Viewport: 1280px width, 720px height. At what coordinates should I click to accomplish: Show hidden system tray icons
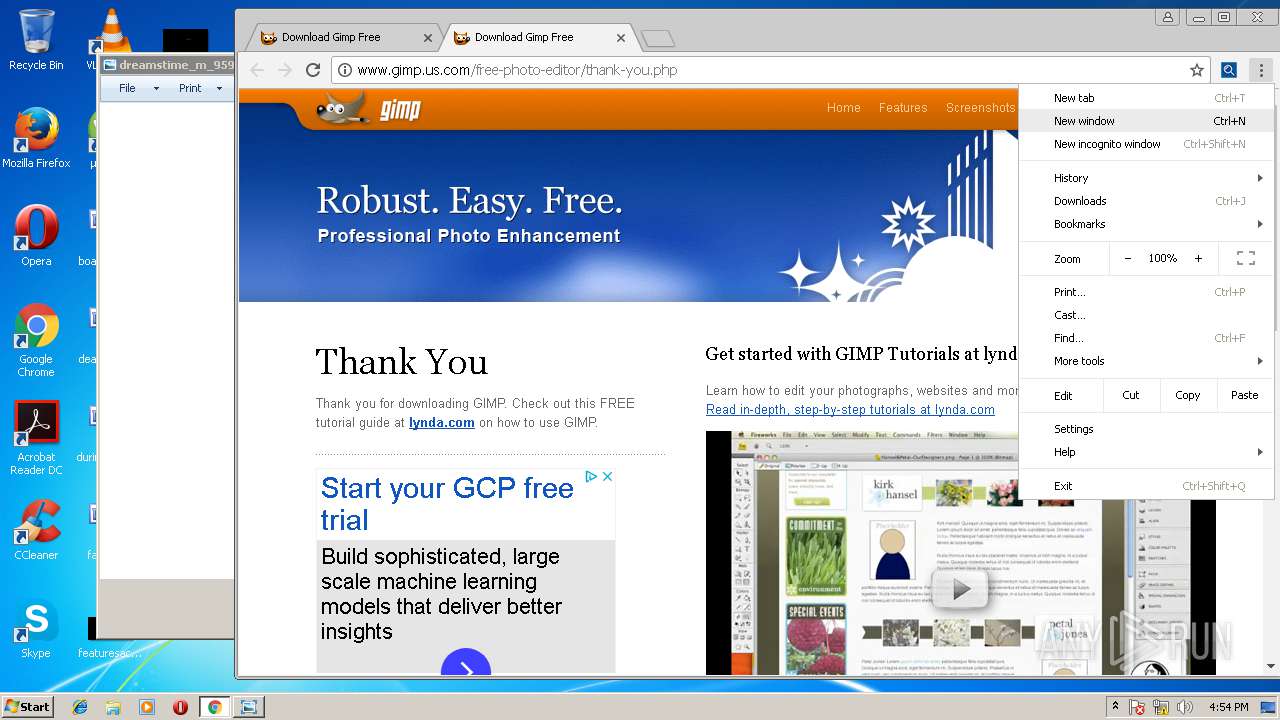pyautogui.click(x=1115, y=707)
